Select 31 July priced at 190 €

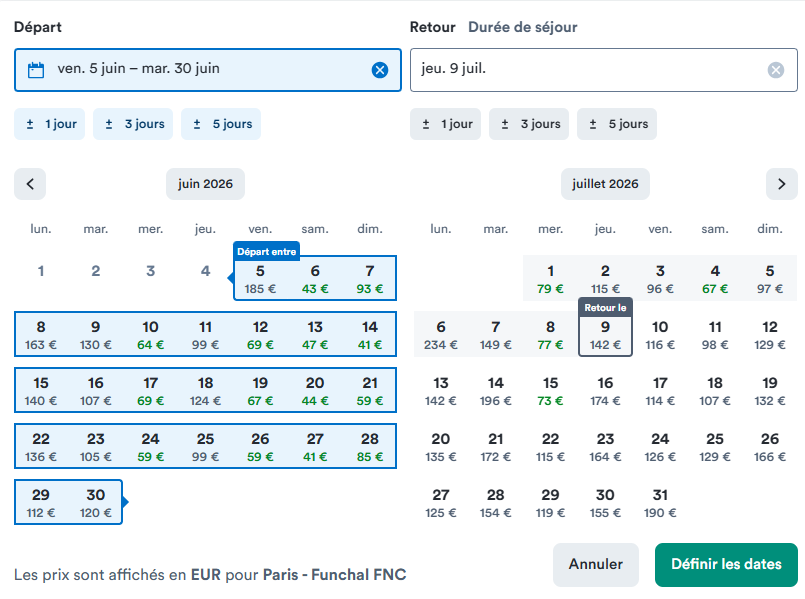(660, 503)
